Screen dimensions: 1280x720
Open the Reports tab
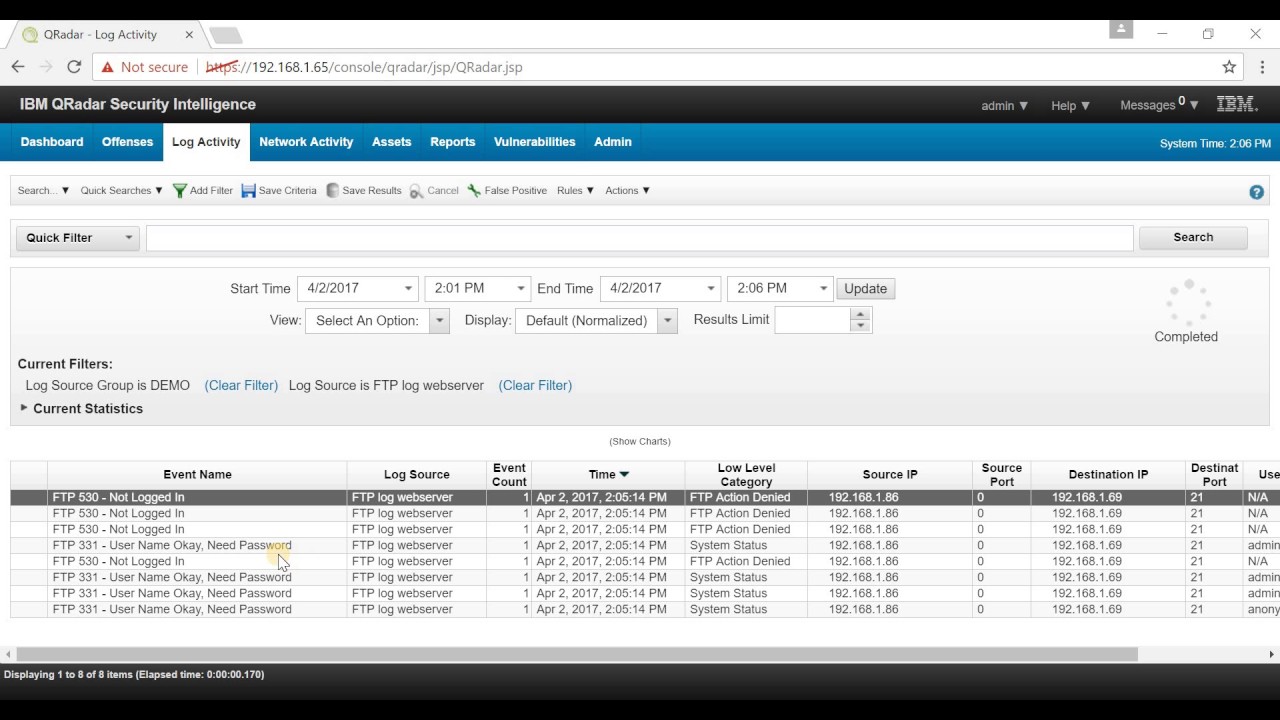tap(453, 142)
